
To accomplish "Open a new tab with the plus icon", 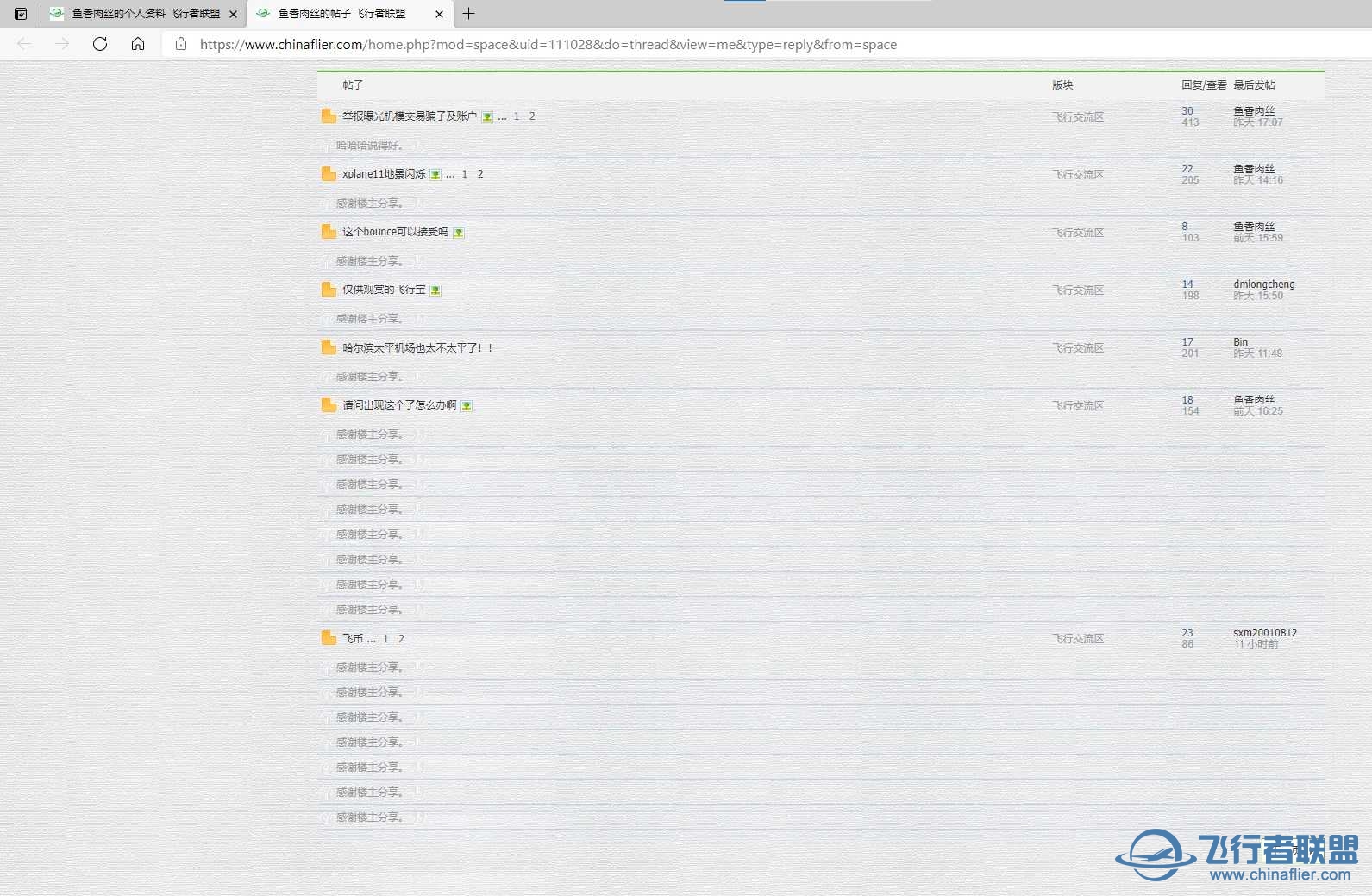I will [x=468, y=14].
